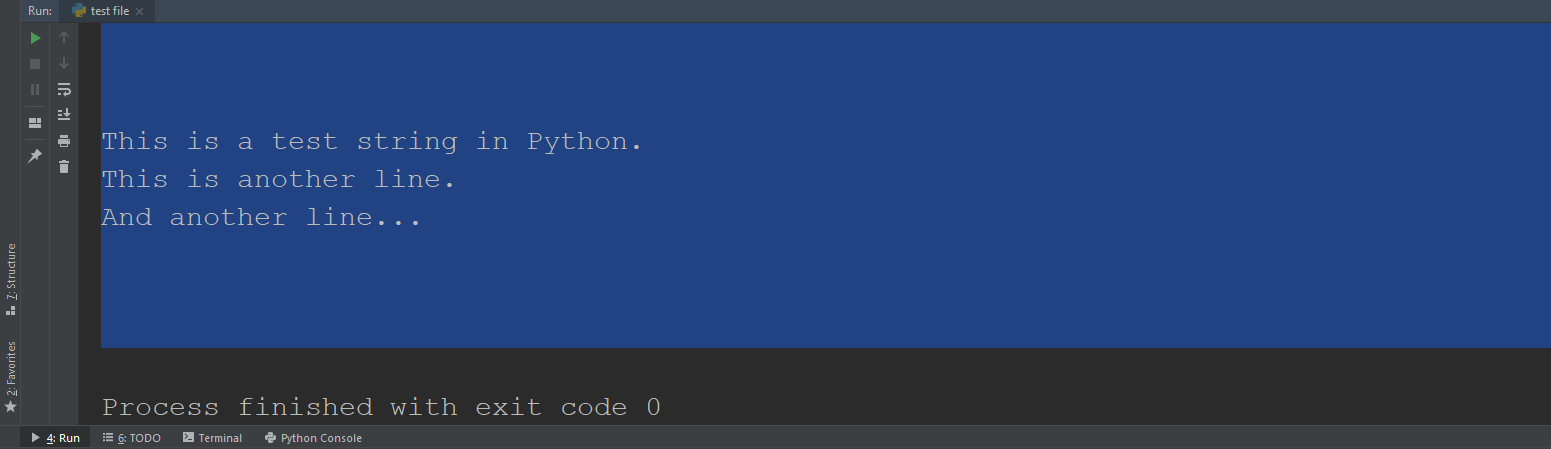
Task: Click the Pause output icon
Action: point(35,89)
